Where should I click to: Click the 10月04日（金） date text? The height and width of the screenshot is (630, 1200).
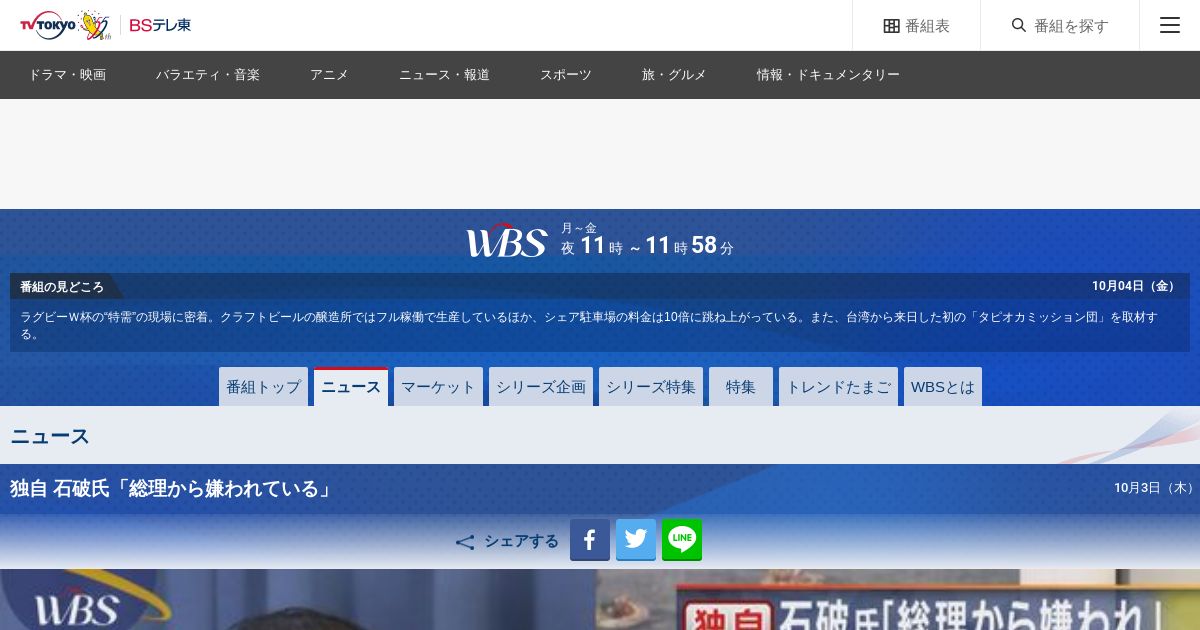coord(1136,286)
